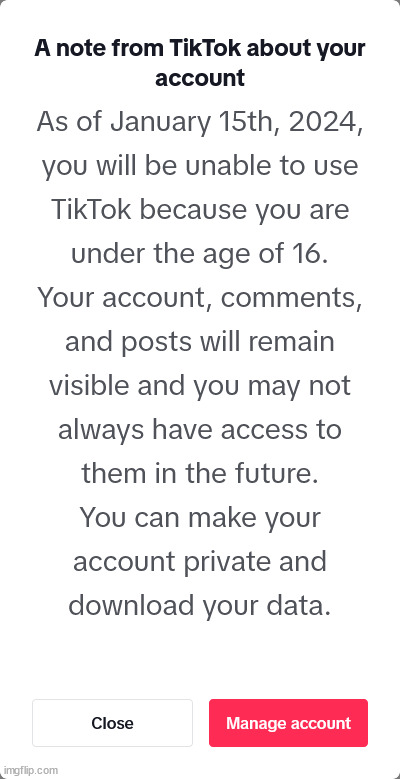Click the word 'account' under the heading
Viewport: 400px width, 779px height.
pyautogui.click(x=200, y=78)
